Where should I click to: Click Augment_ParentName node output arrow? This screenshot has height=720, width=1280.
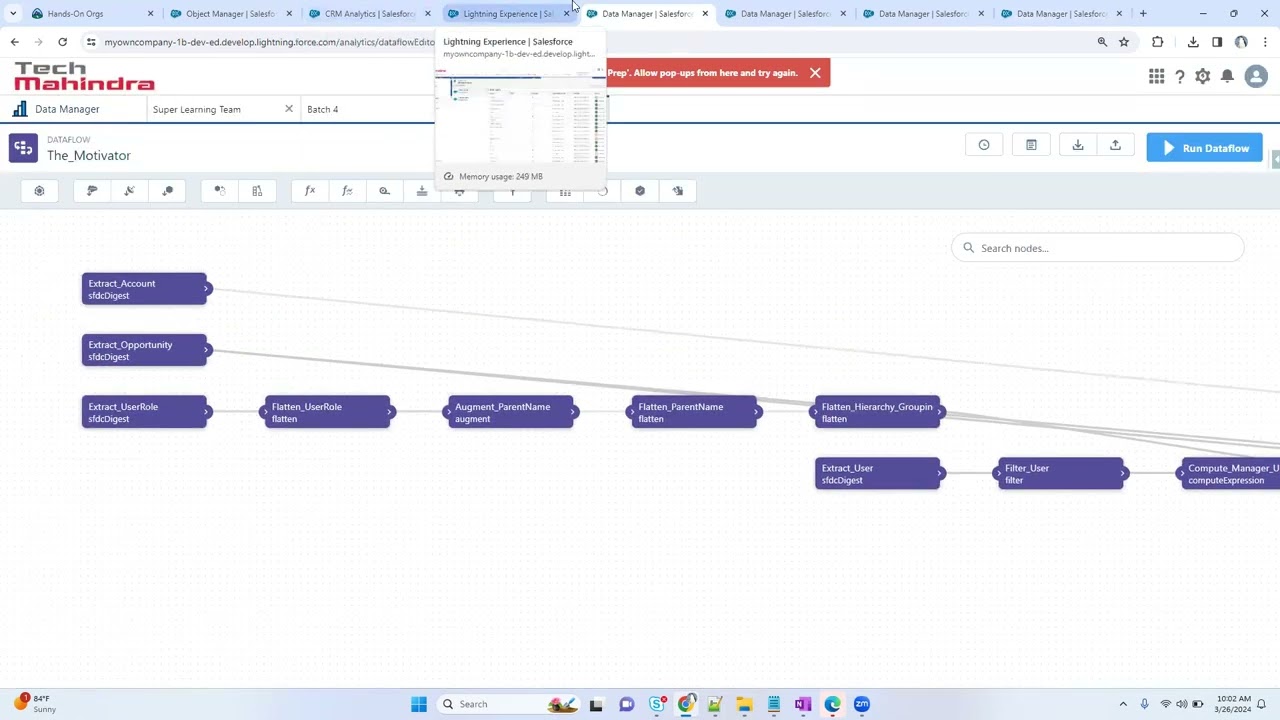pyautogui.click(x=572, y=412)
